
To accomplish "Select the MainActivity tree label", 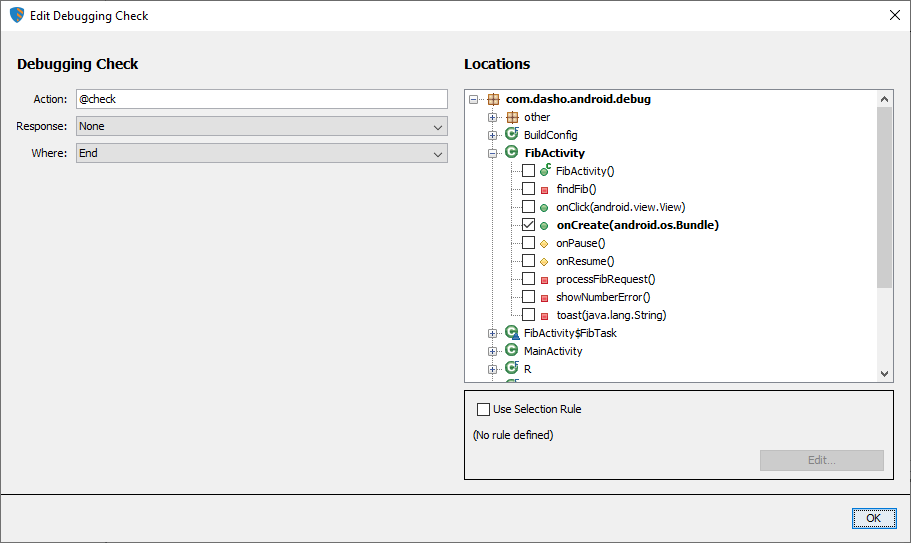I will coord(553,351).
